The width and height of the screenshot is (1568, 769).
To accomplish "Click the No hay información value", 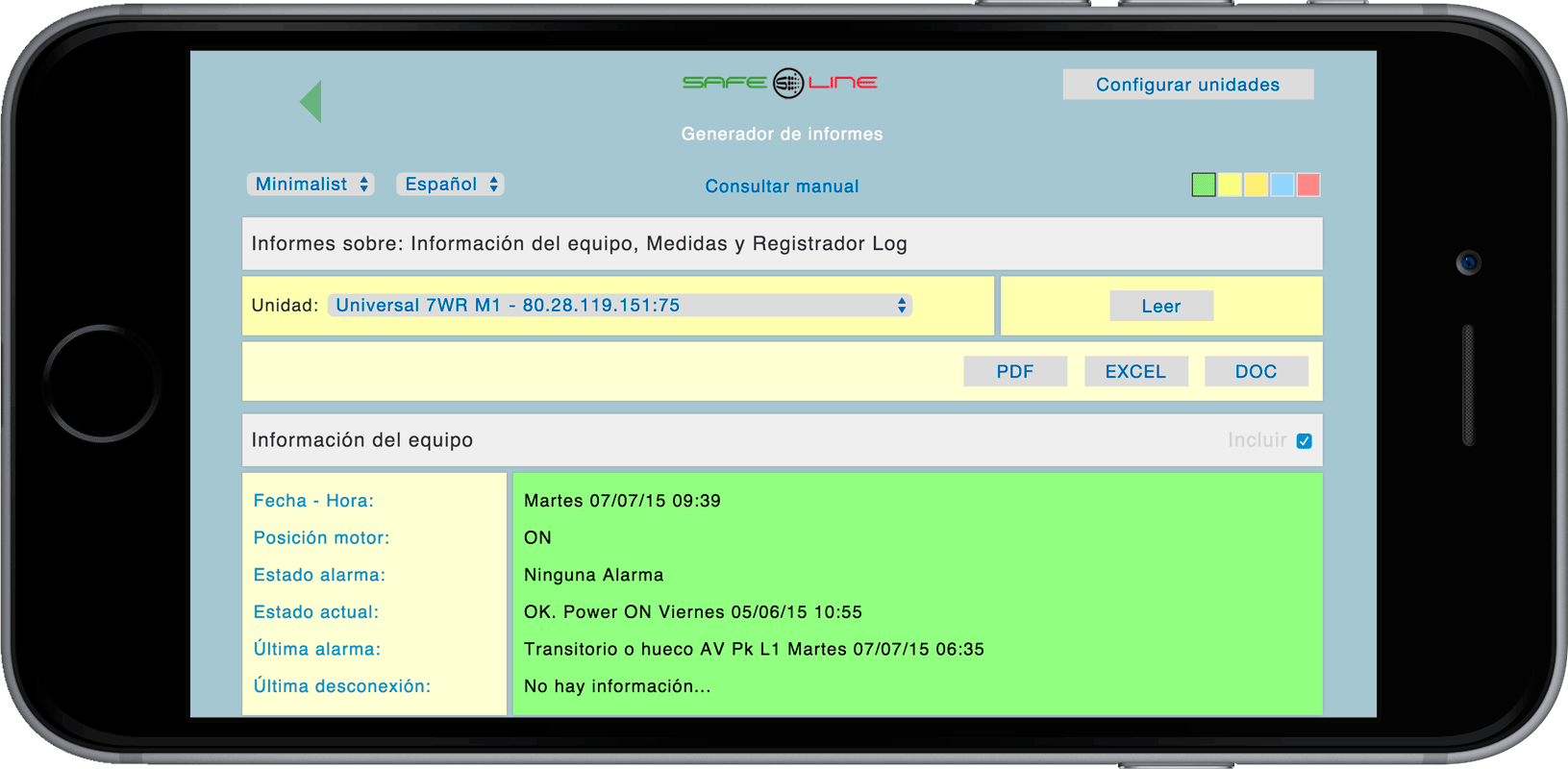I will [617, 686].
